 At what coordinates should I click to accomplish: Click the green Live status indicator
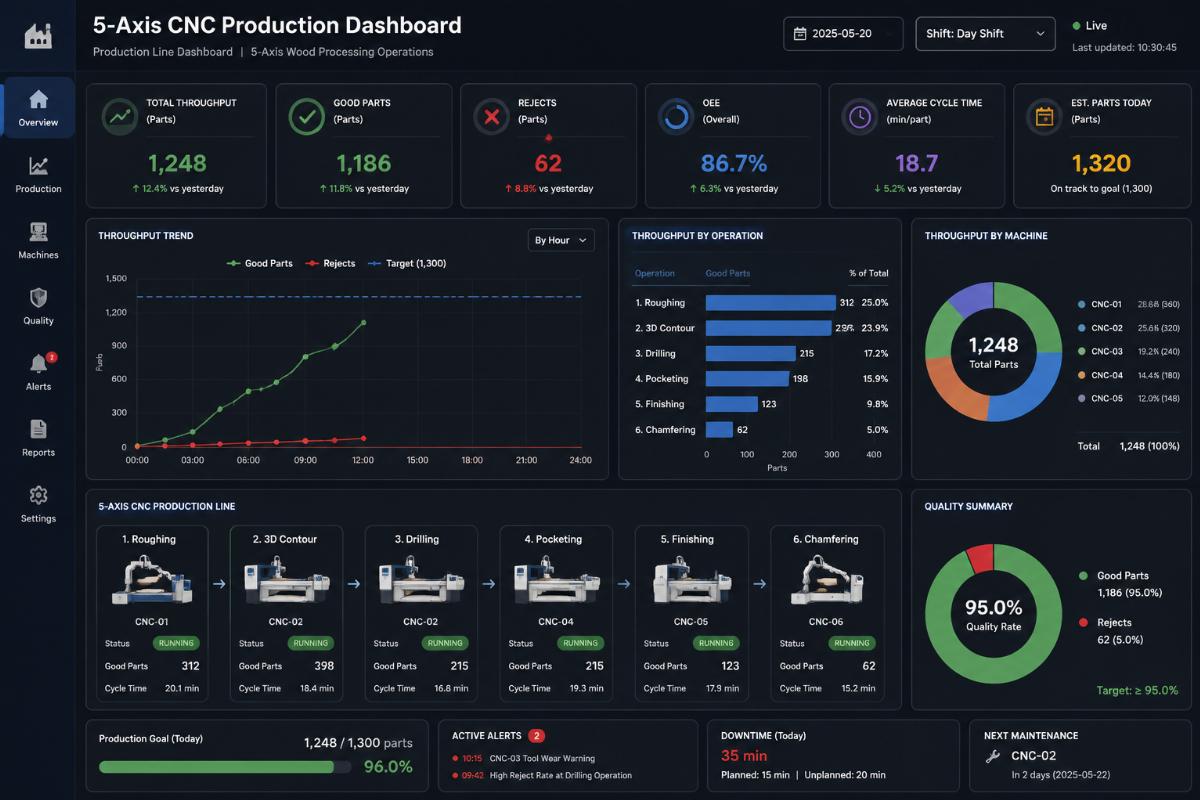(x=1076, y=25)
